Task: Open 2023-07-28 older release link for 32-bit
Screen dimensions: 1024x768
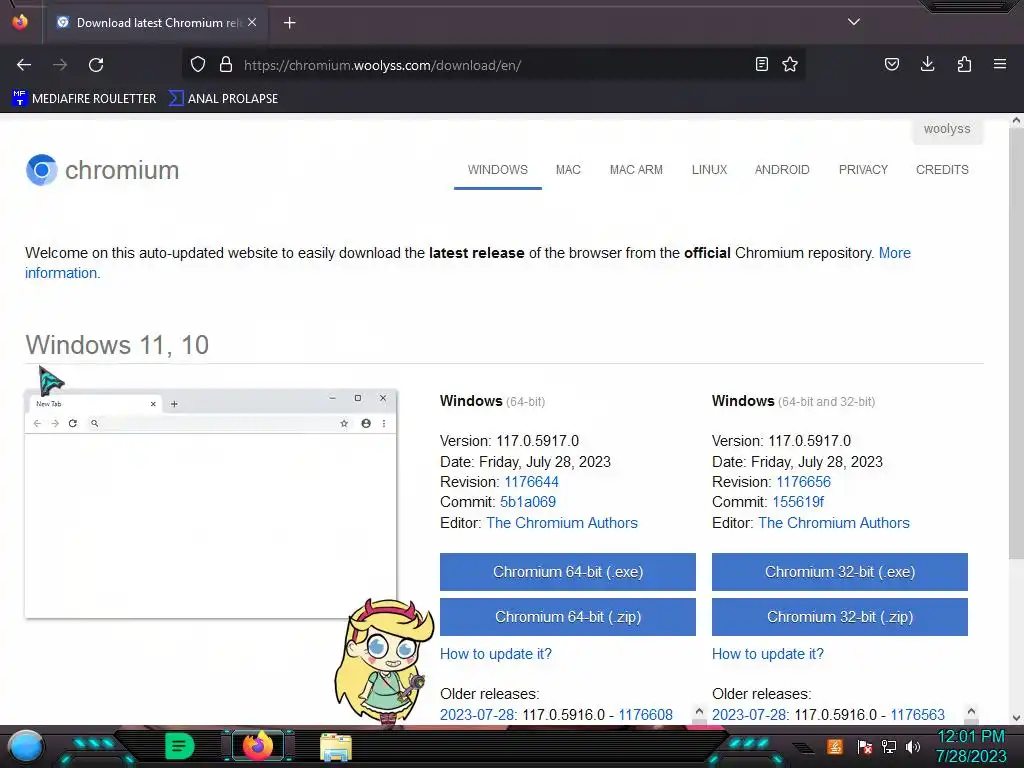Action: (749, 715)
